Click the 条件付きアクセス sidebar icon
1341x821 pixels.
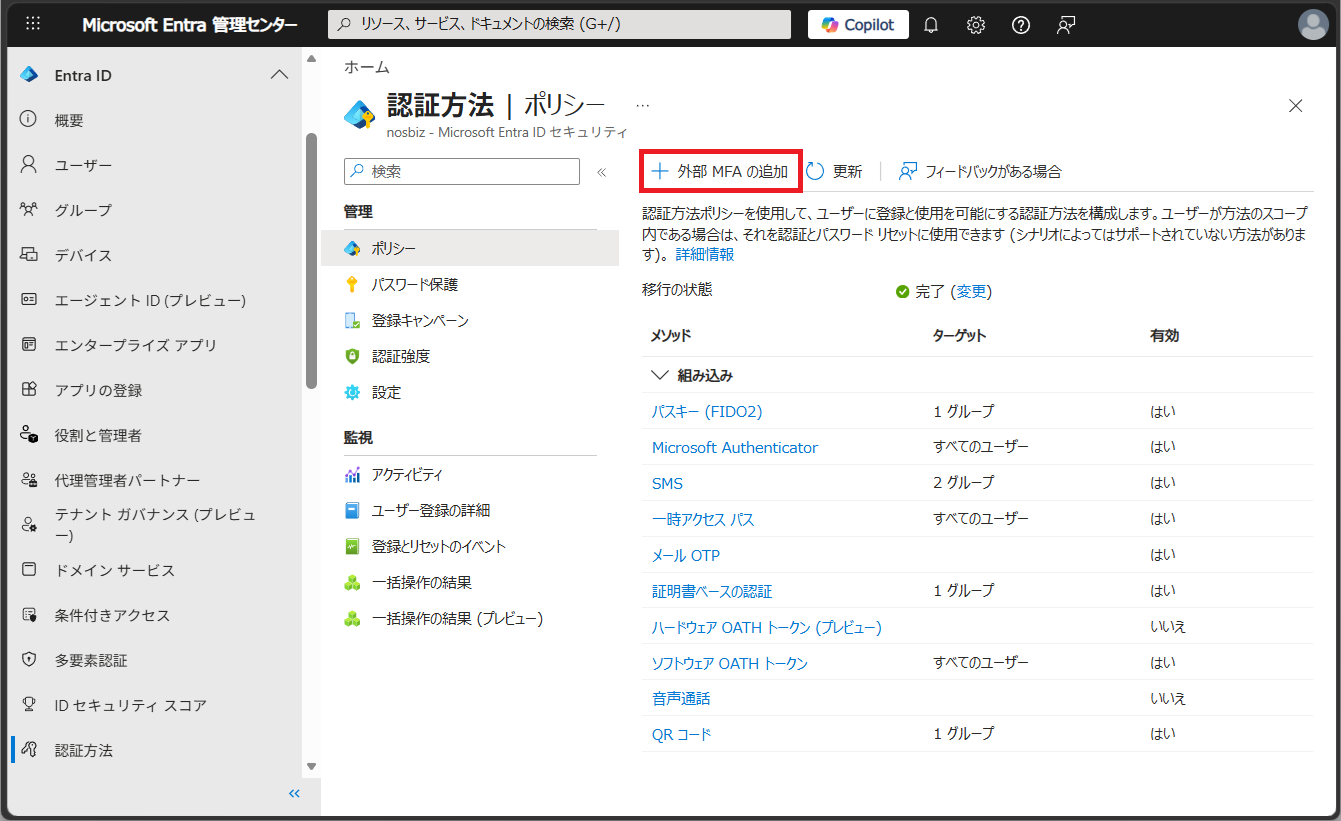(x=29, y=615)
